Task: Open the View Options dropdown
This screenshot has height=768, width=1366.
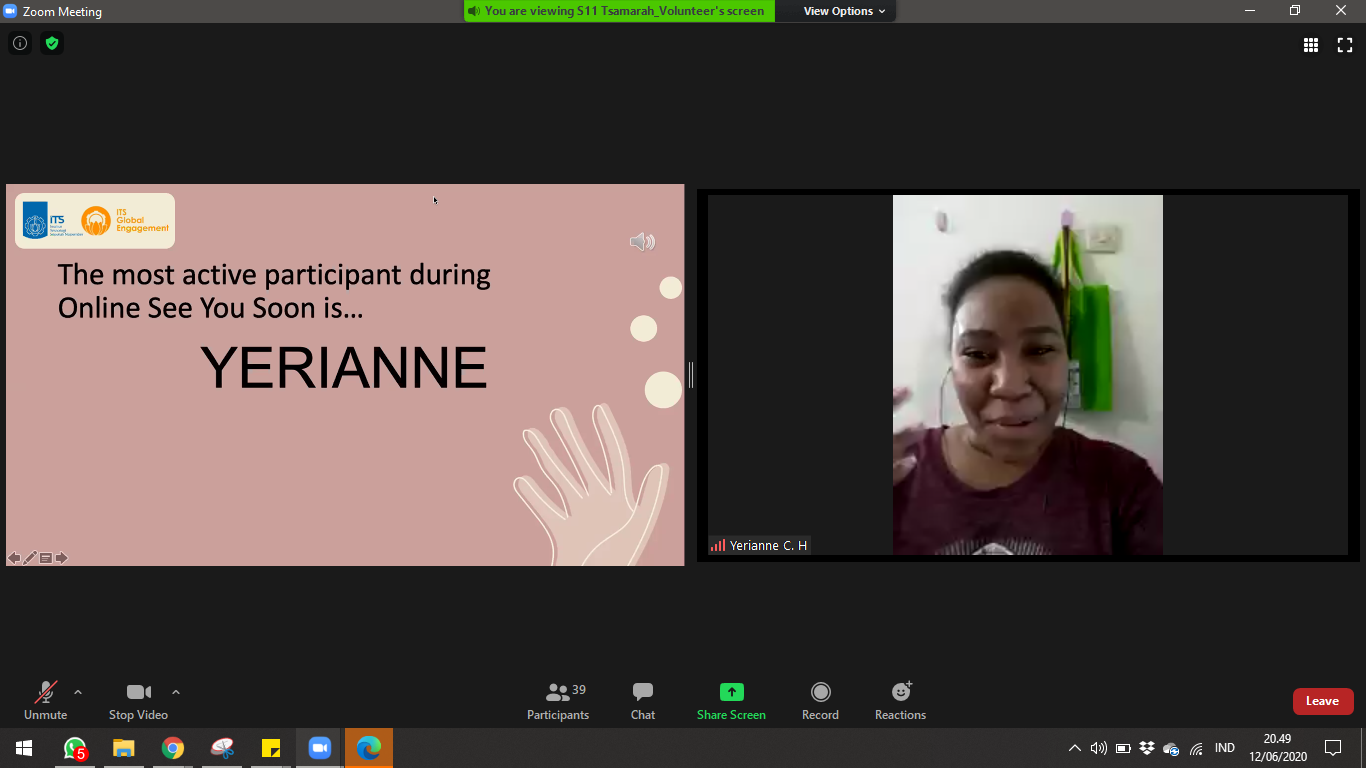Action: coord(844,11)
